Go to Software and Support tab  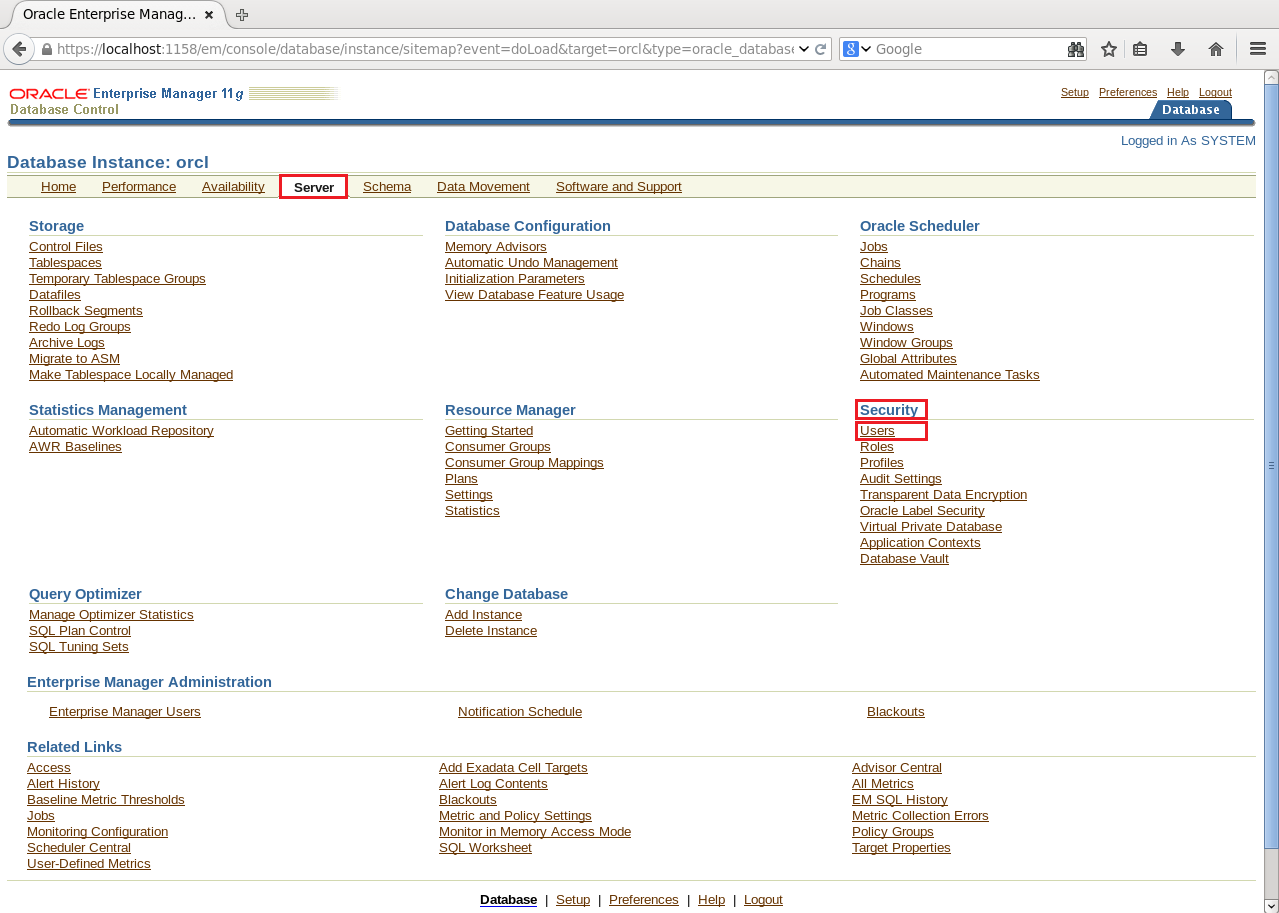(619, 187)
